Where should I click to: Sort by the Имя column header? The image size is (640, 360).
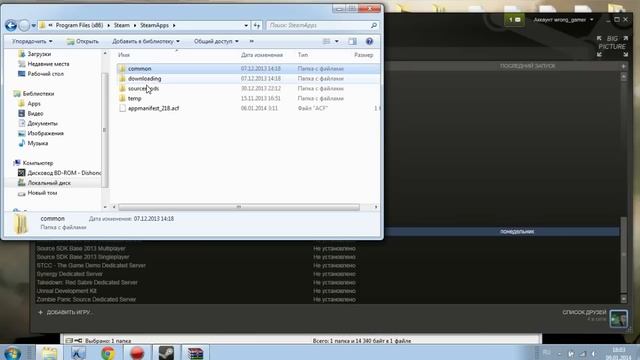point(124,55)
